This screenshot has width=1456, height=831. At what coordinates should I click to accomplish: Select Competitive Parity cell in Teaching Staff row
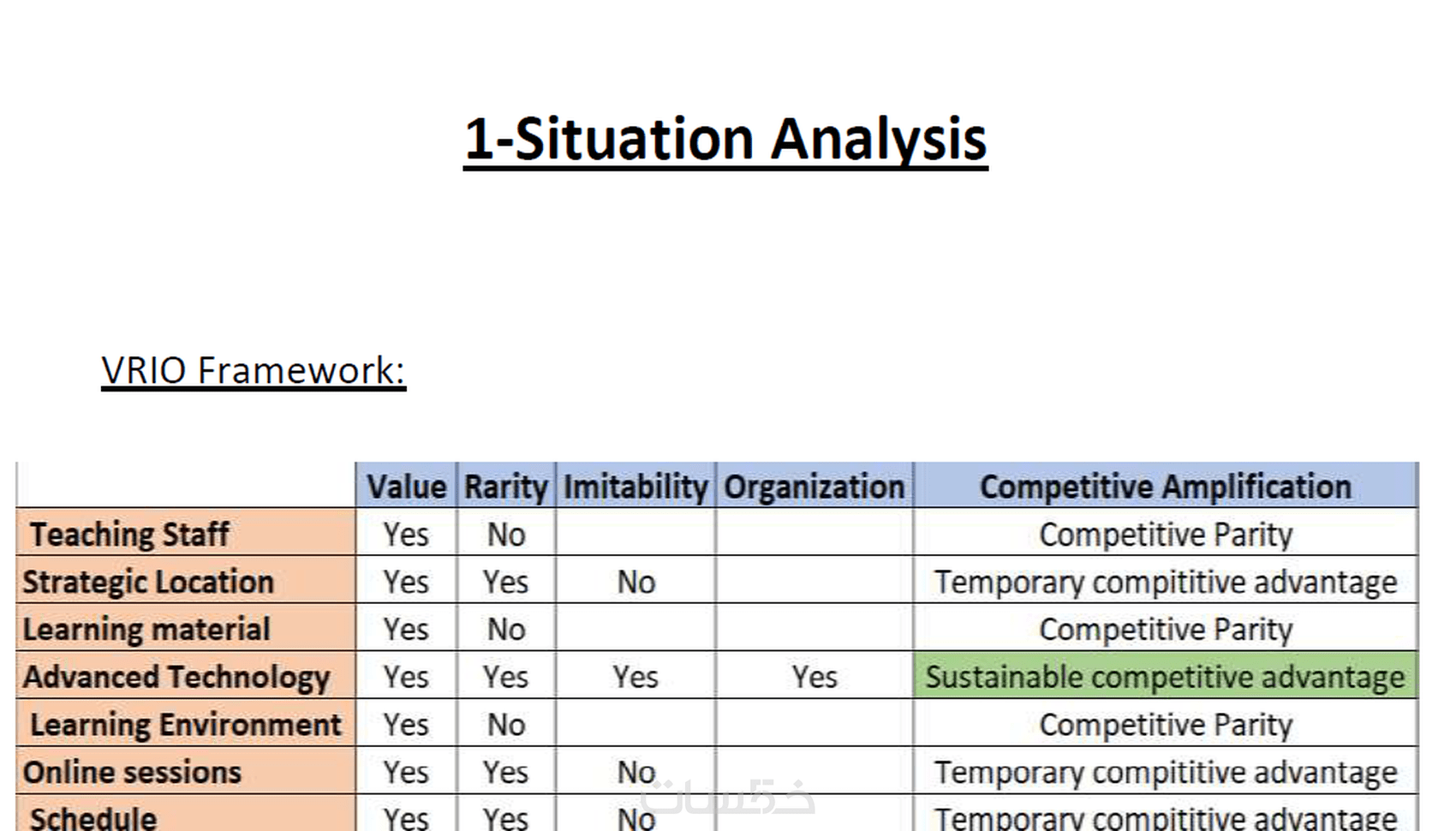[x=1165, y=535]
